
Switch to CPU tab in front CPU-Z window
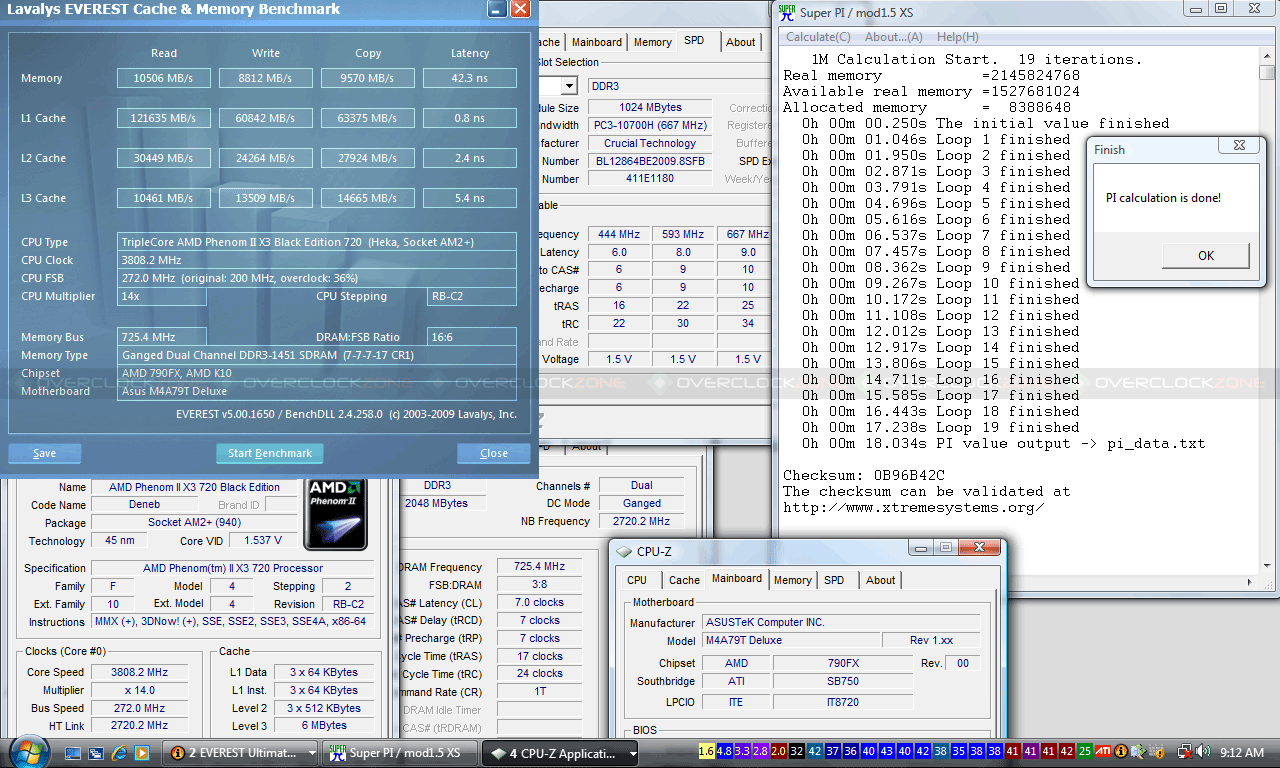pyautogui.click(x=637, y=580)
